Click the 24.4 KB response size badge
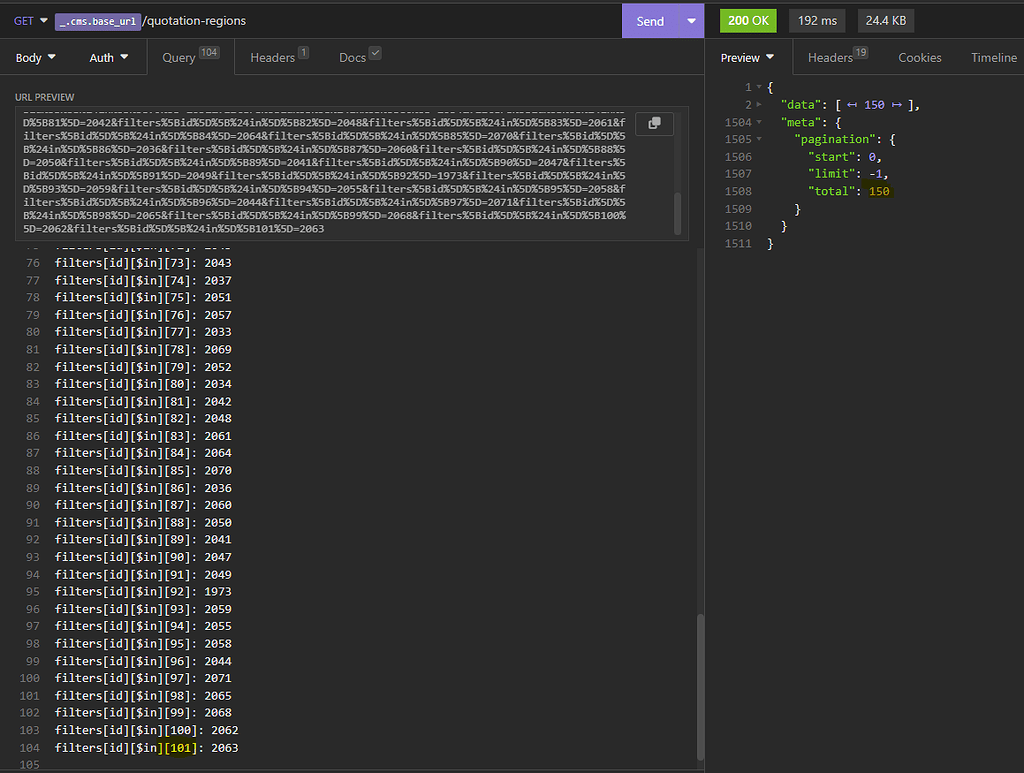The image size is (1024, 773). click(x=885, y=21)
